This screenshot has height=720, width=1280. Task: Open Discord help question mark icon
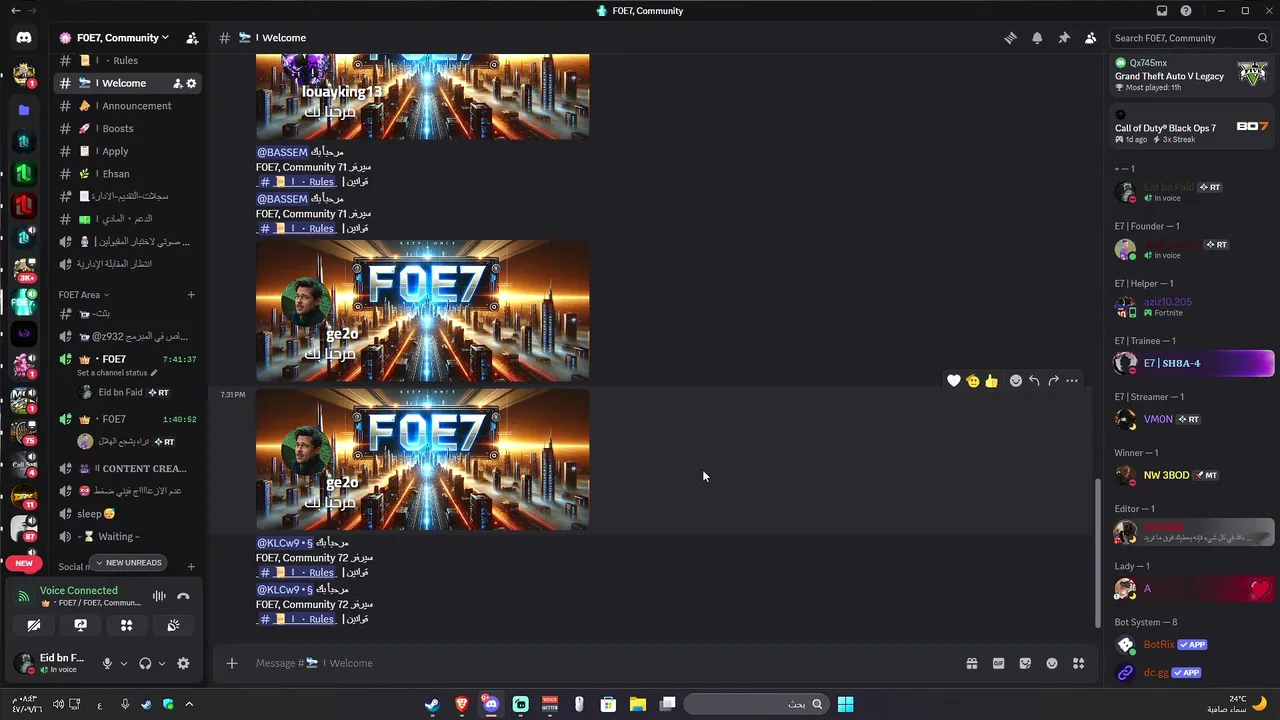1186,11
